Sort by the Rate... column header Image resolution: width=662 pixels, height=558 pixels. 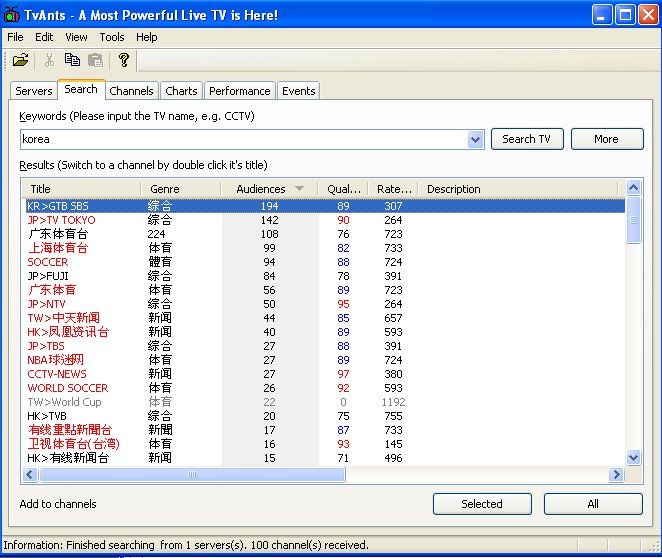pos(393,189)
